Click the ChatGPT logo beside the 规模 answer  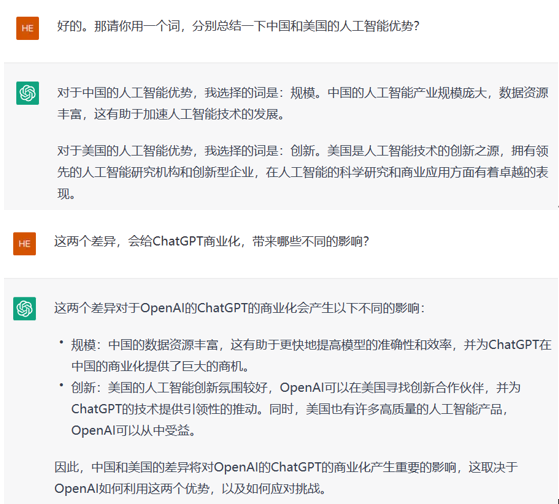pyautogui.click(x=27, y=93)
